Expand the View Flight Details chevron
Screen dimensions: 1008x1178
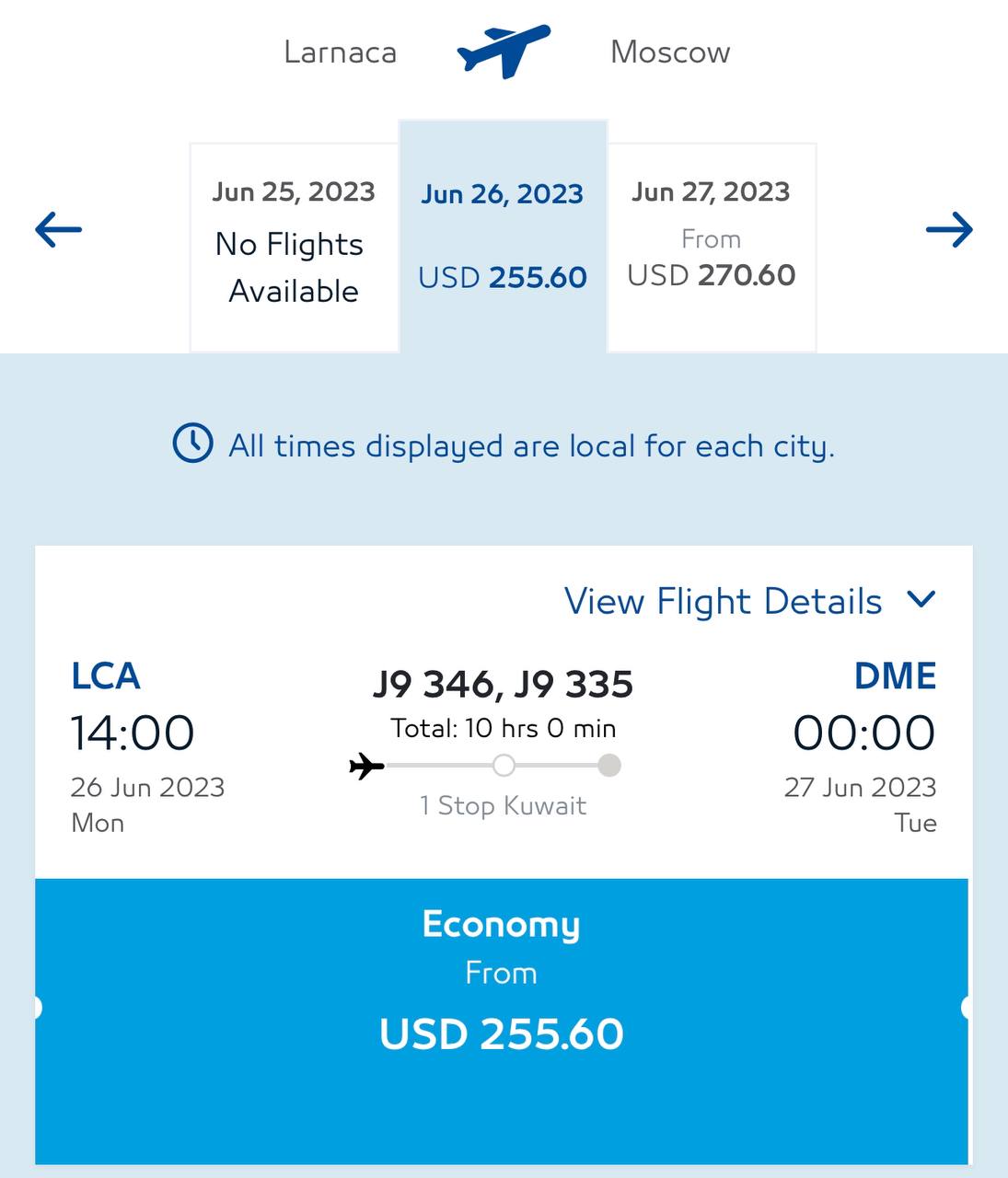921,600
